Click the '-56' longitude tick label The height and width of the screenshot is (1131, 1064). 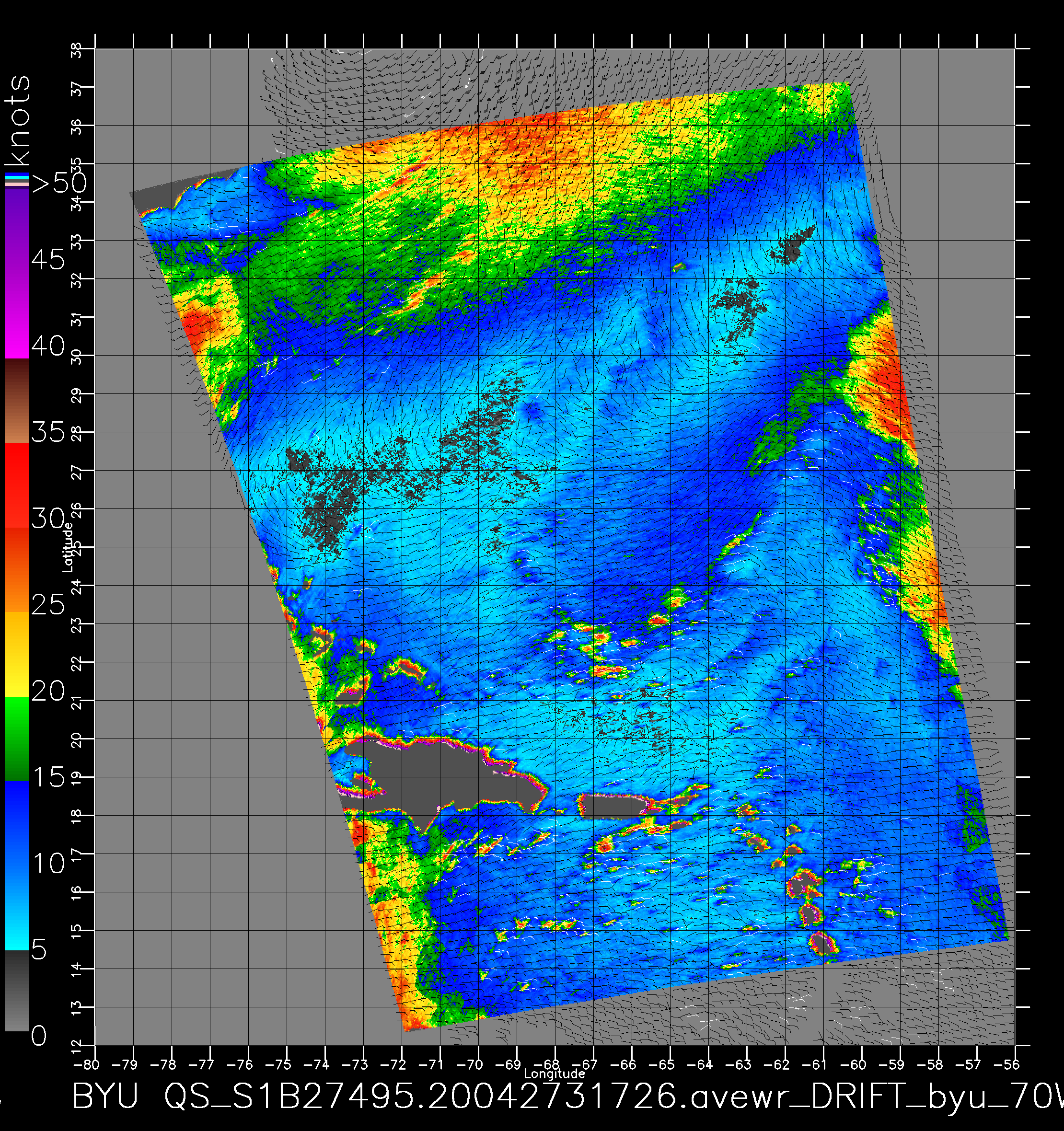tap(1006, 1064)
